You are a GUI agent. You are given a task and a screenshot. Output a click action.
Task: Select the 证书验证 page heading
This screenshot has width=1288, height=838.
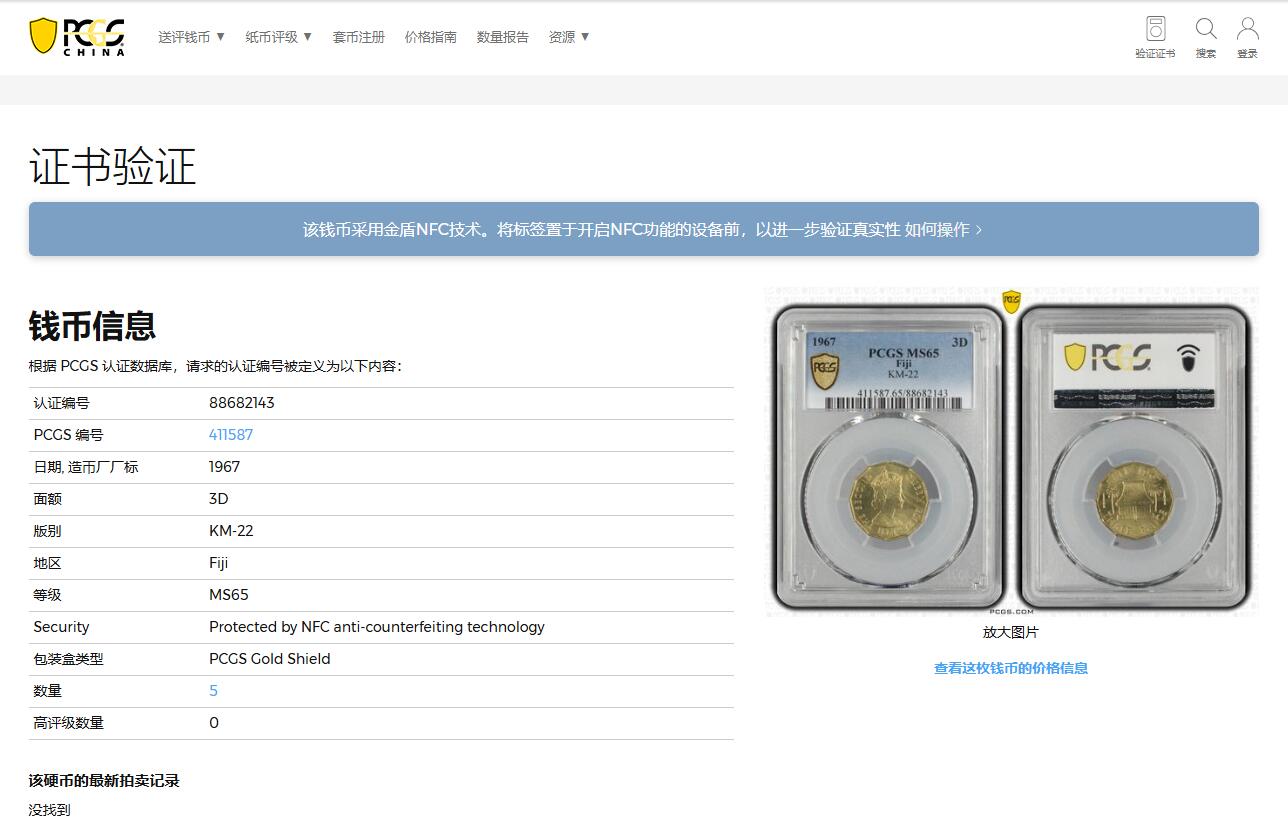pyautogui.click(x=112, y=166)
